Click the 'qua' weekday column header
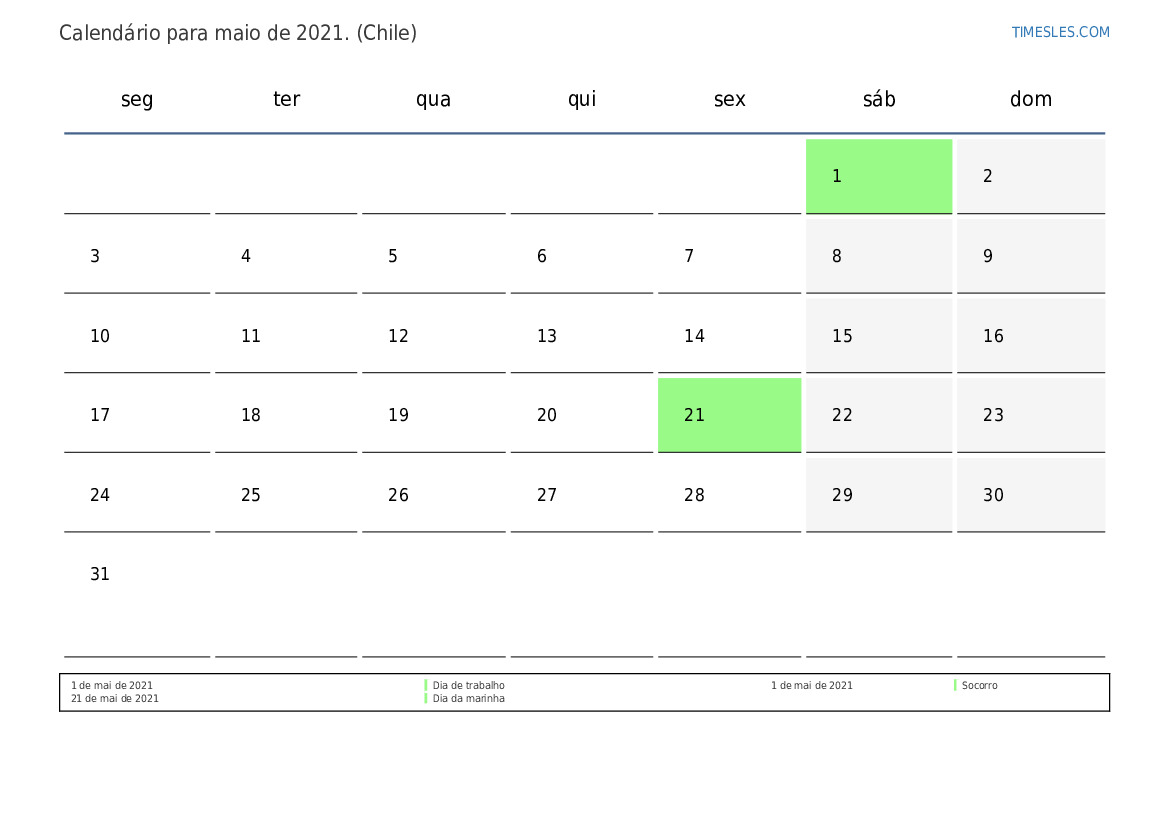 (433, 99)
